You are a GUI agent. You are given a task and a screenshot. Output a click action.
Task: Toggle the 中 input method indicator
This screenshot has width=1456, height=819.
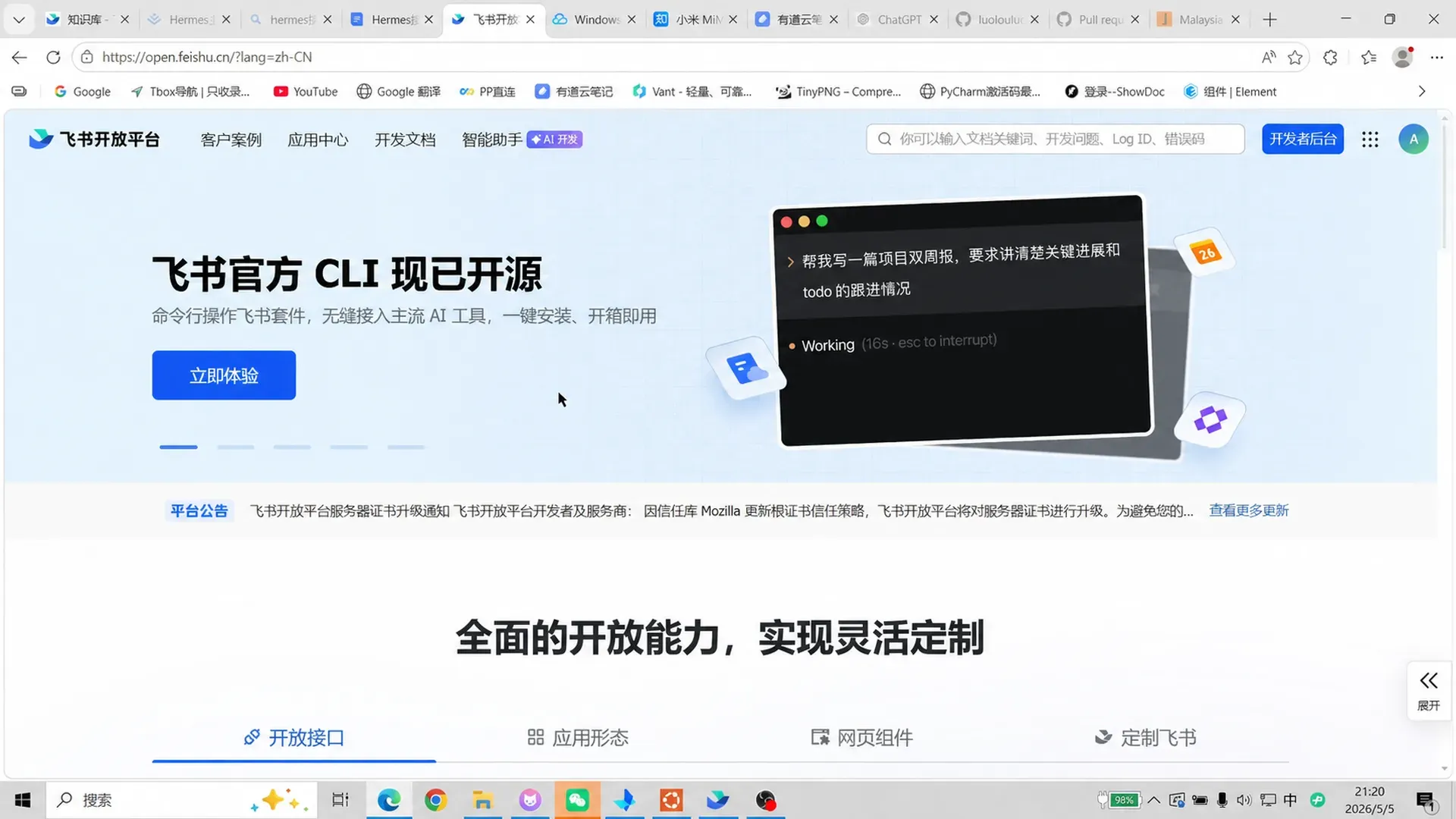1290,800
